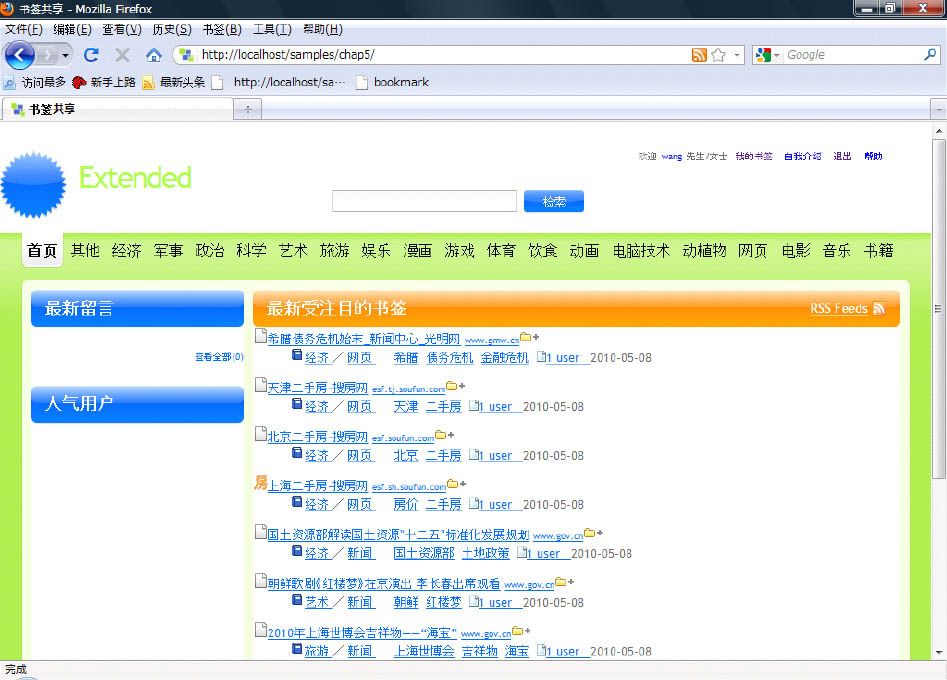Image resolution: width=947 pixels, height=680 pixels.
Task: Click 1 user link in 北京二手房 row
Action: (494, 455)
